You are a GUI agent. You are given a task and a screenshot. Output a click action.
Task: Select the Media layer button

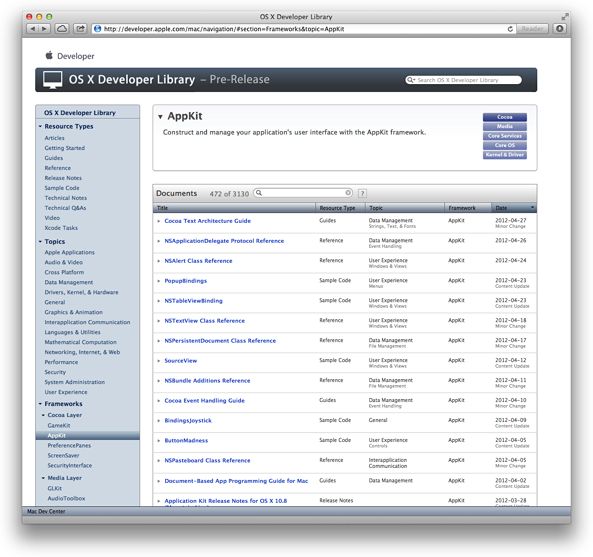tap(505, 127)
